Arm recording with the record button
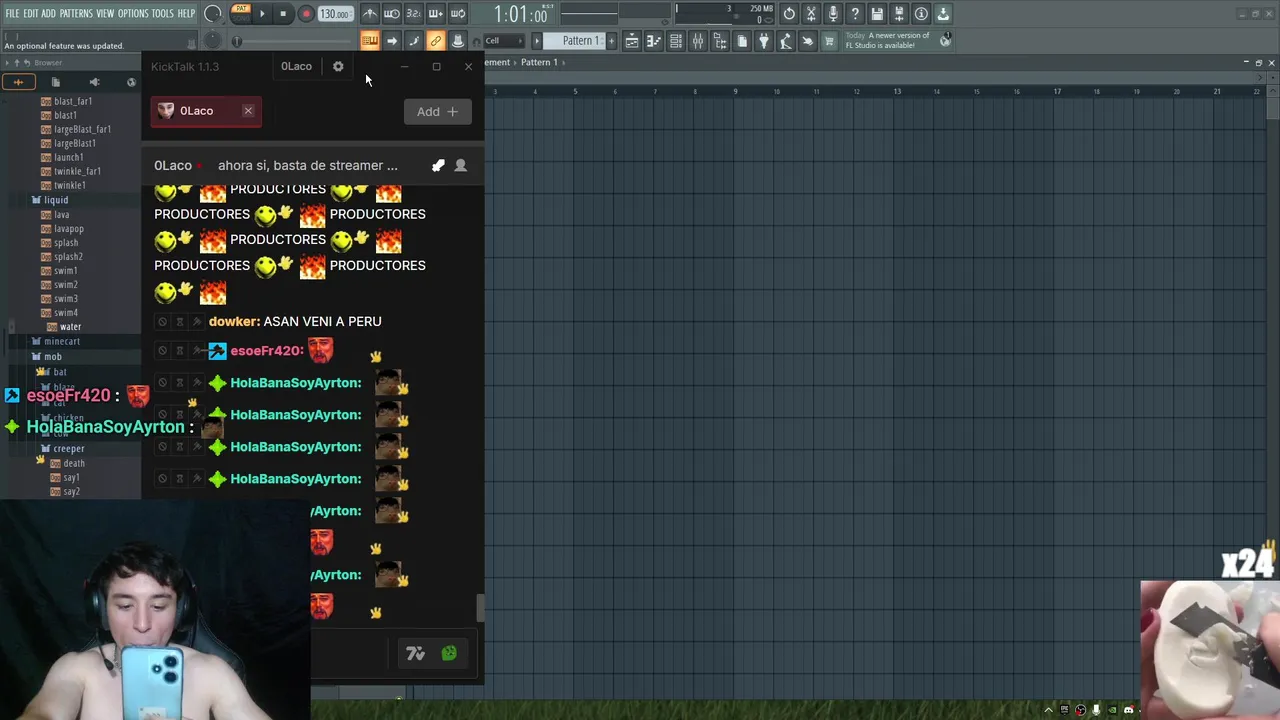The height and width of the screenshot is (720, 1280). point(306,14)
